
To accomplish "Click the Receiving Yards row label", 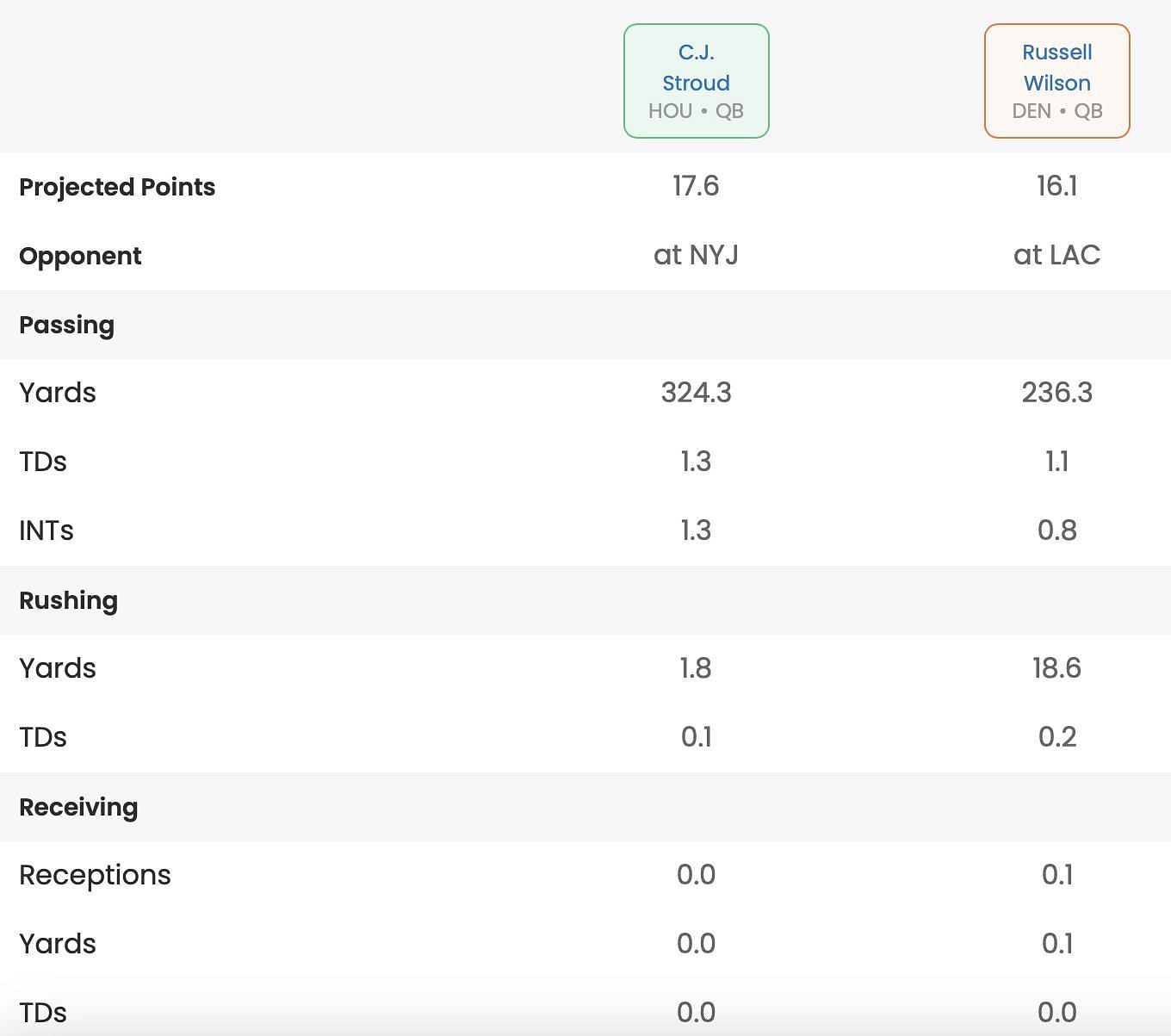I will coord(58,944).
